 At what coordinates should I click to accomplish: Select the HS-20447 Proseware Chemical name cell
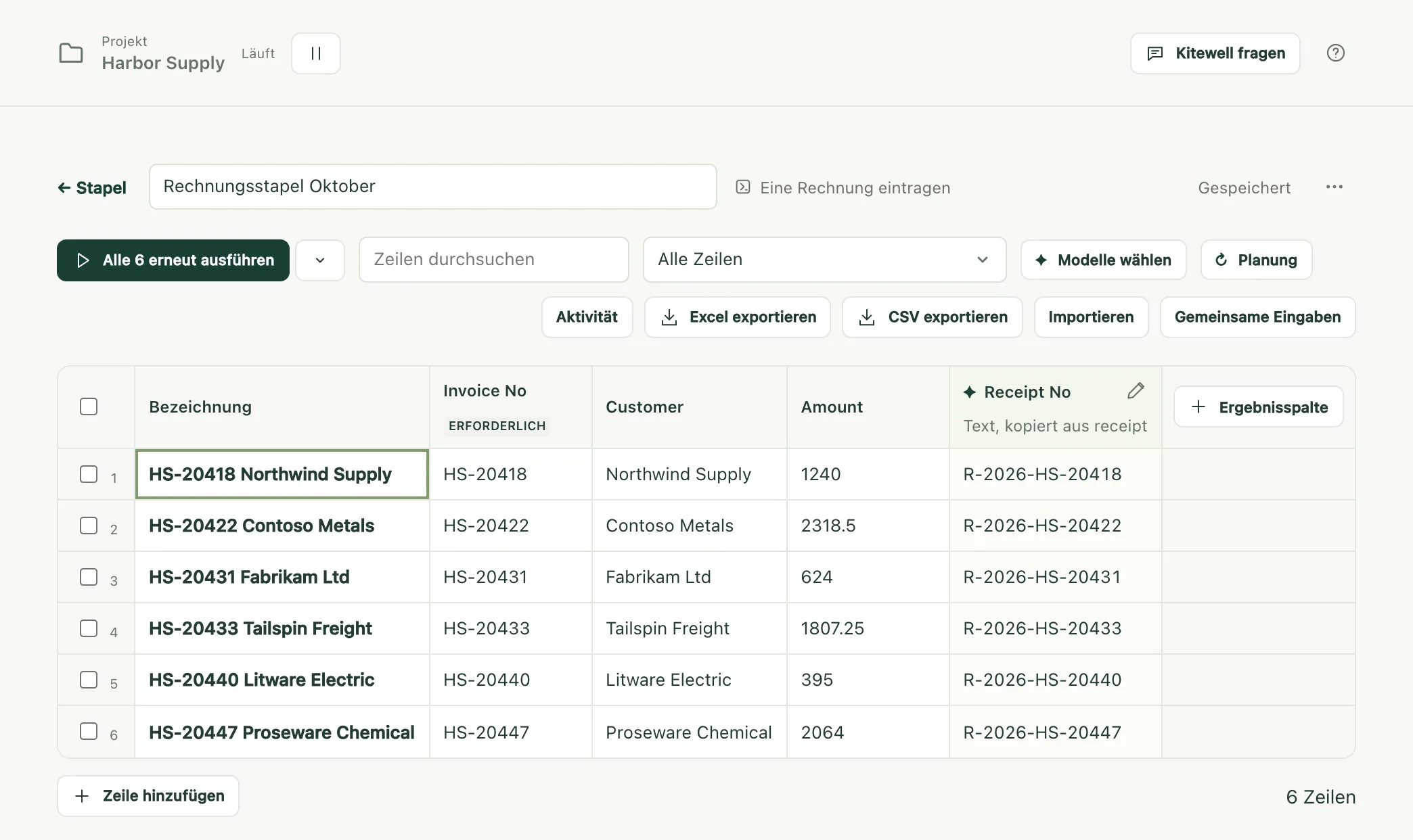point(282,732)
